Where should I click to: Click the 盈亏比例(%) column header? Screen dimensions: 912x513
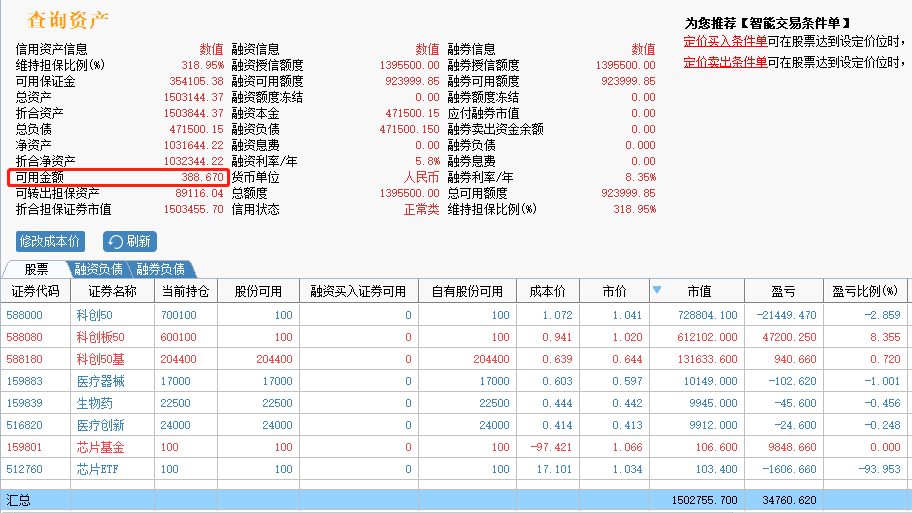pyautogui.click(x=865, y=291)
